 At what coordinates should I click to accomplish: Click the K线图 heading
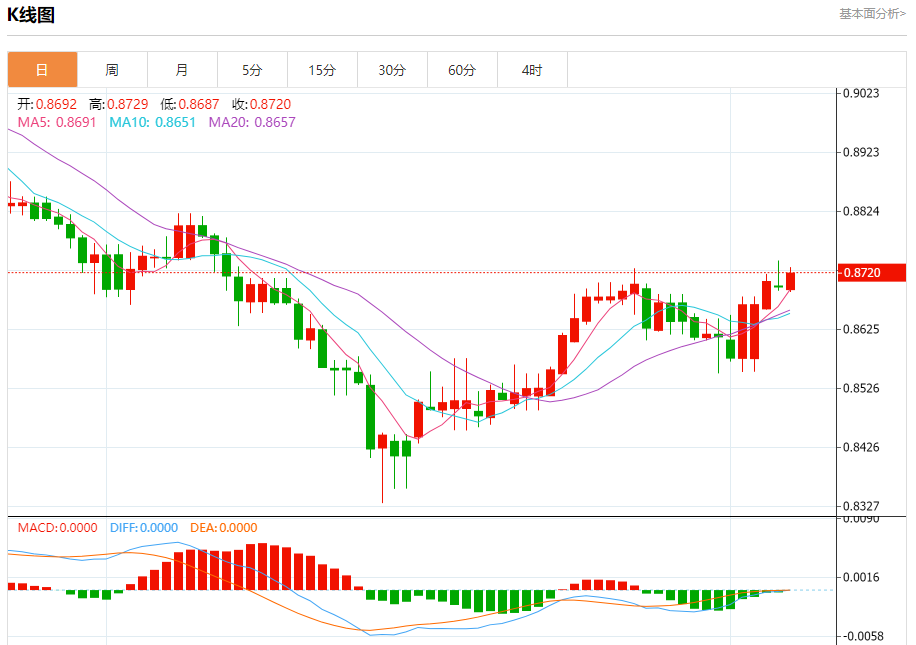coord(31,15)
